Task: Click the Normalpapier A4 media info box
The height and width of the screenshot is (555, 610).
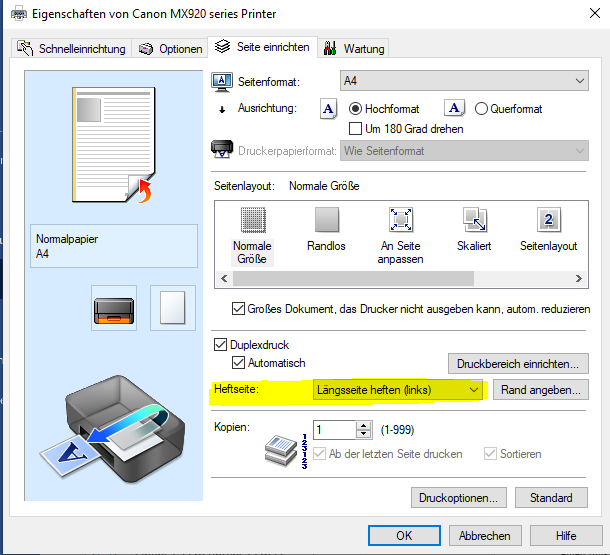Action: (x=114, y=246)
